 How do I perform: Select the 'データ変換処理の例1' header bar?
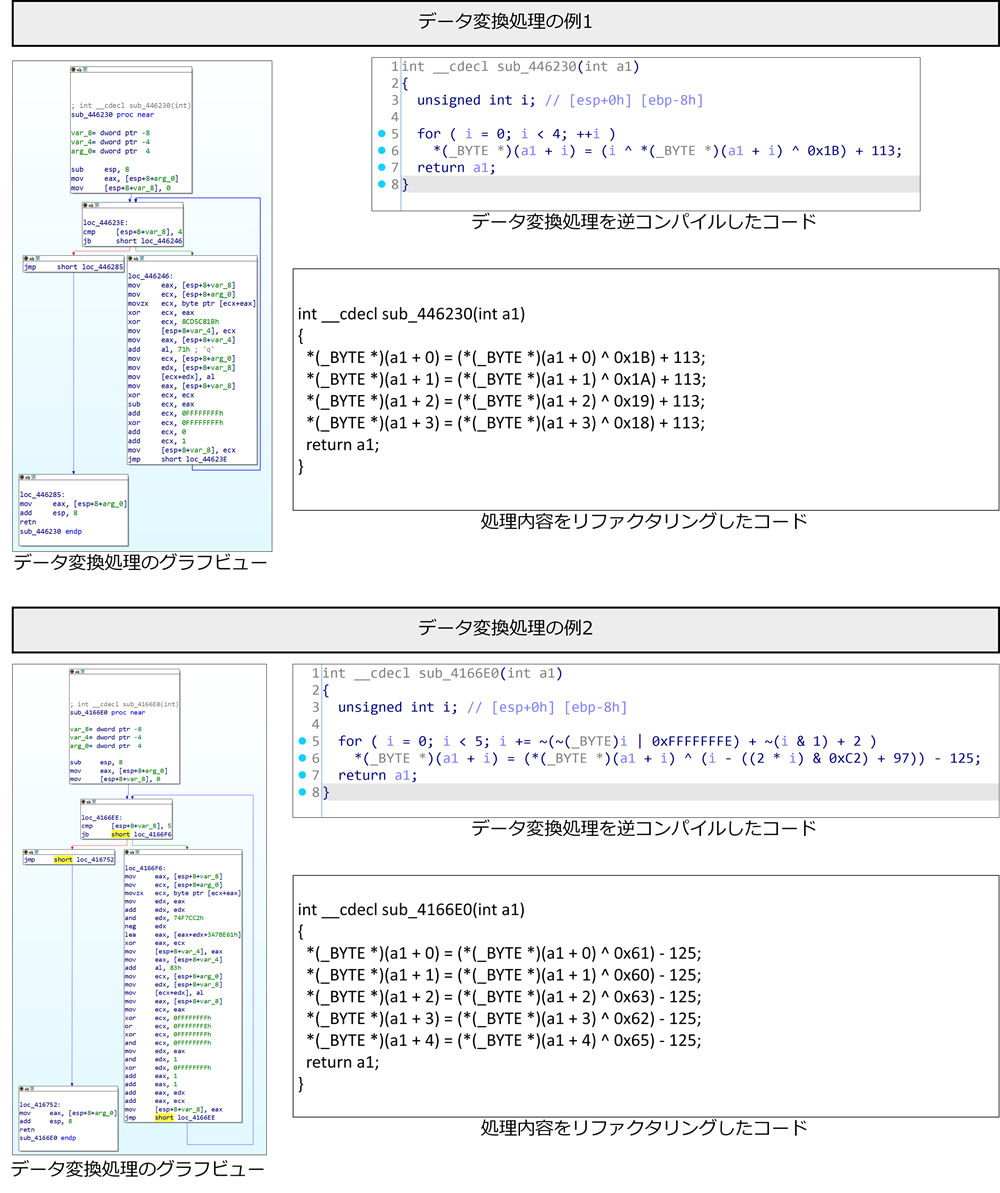coord(505,23)
